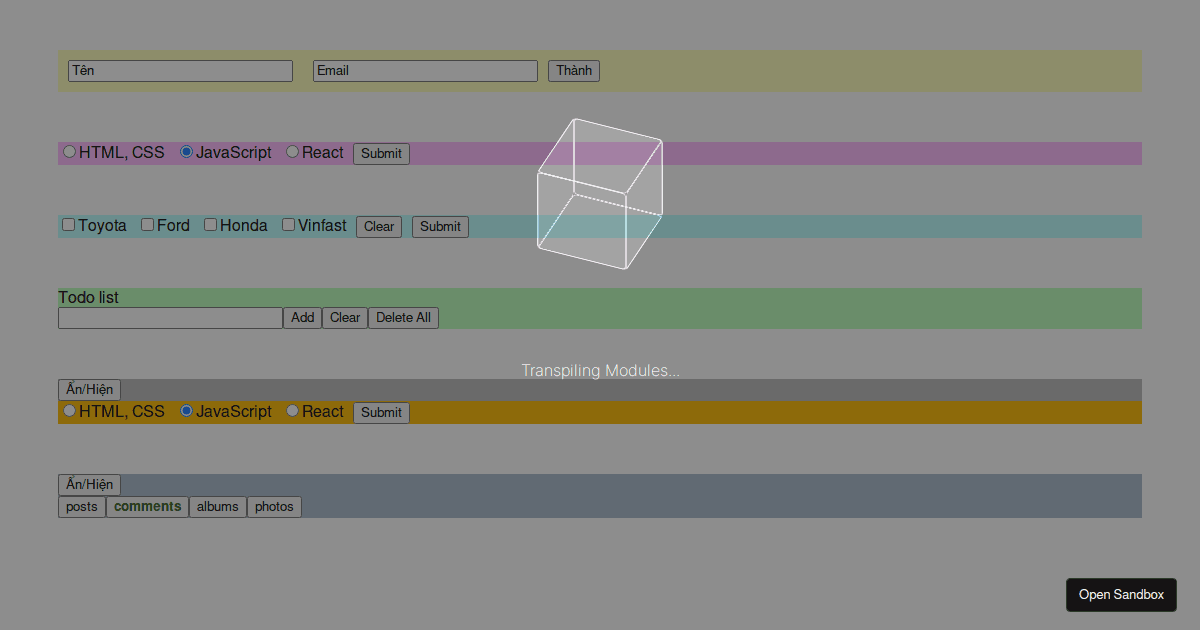The image size is (1200, 630).
Task: Click the Thành button
Action: tap(574, 71)
